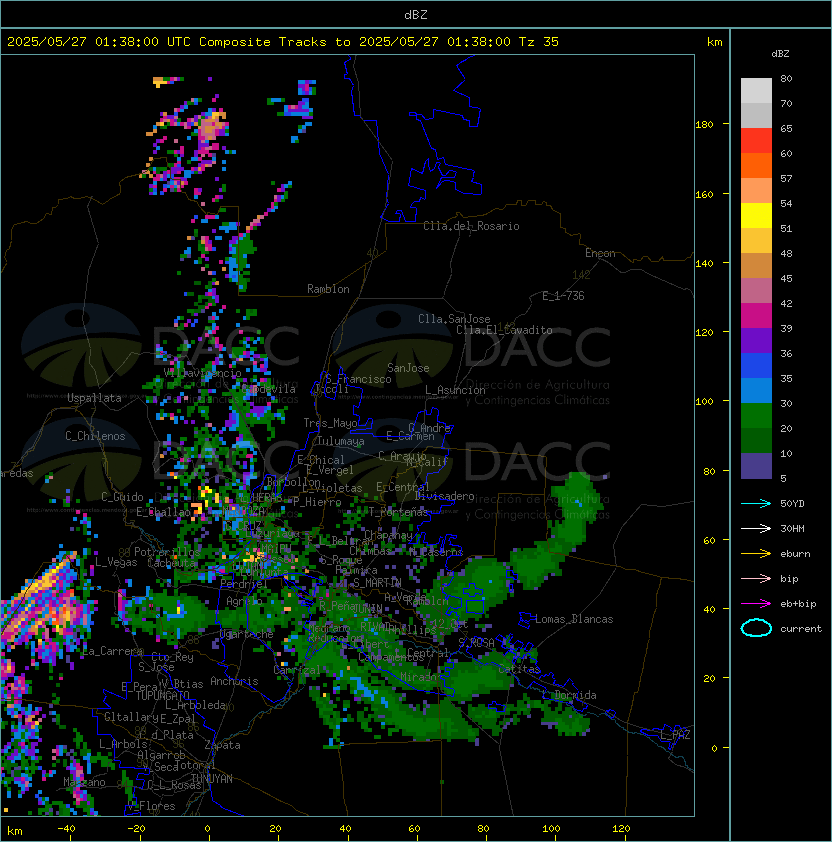Pick the tan swatch between 48 and 45
The height and width of the screenshot is (842, 832).
[x=756, y=265]
